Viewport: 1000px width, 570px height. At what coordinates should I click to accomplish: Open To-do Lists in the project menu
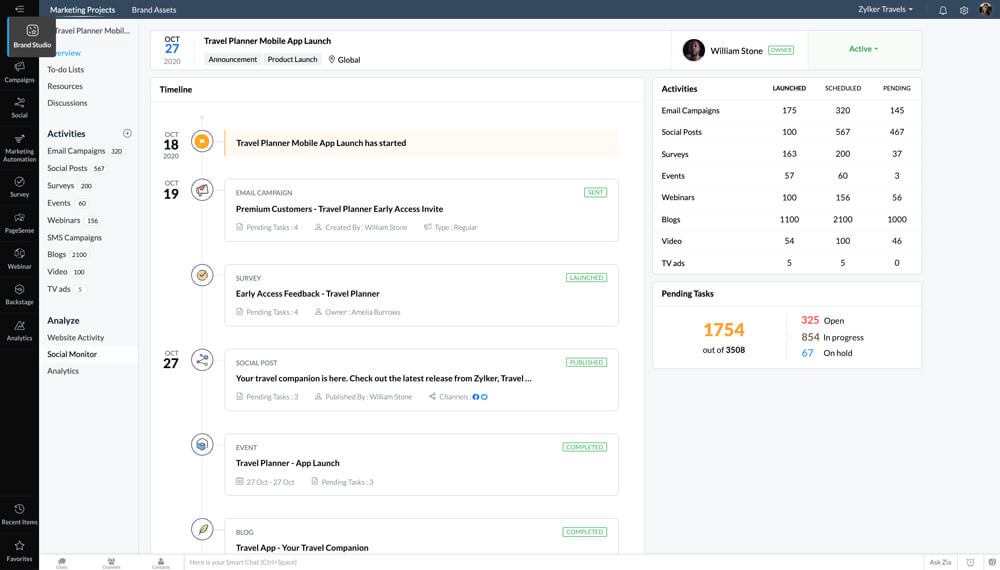(66, 70)
